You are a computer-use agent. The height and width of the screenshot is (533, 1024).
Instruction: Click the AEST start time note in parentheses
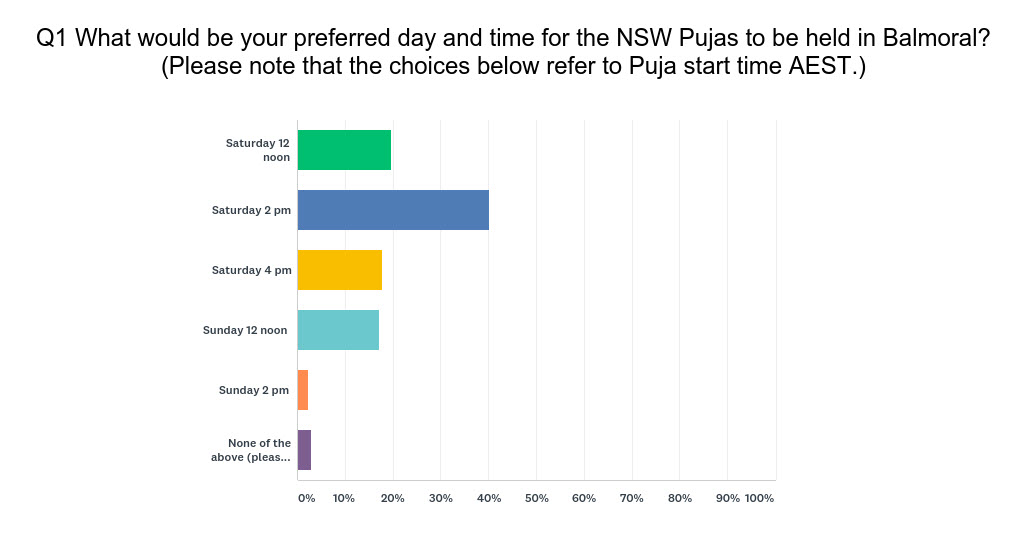pos(512,68)
